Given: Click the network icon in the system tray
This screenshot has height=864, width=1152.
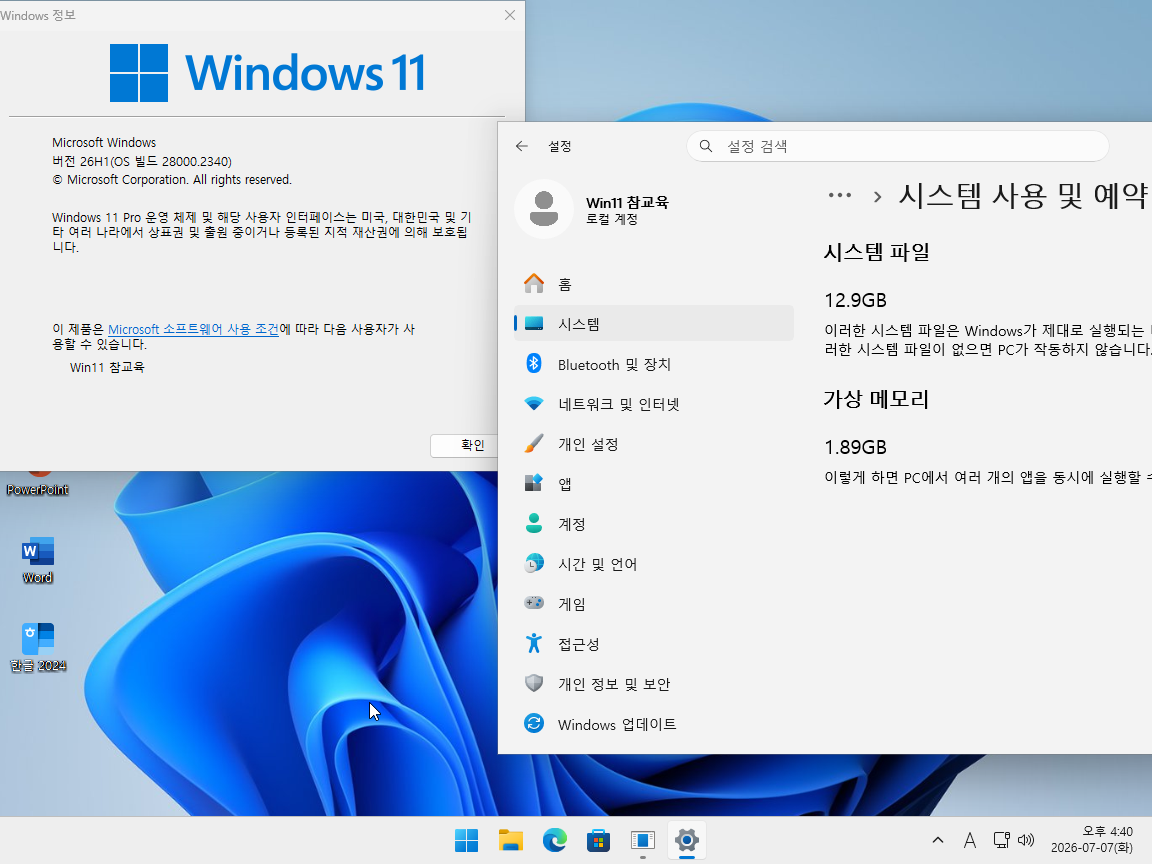Looking at the screenshot, I should click(1001, 840).
